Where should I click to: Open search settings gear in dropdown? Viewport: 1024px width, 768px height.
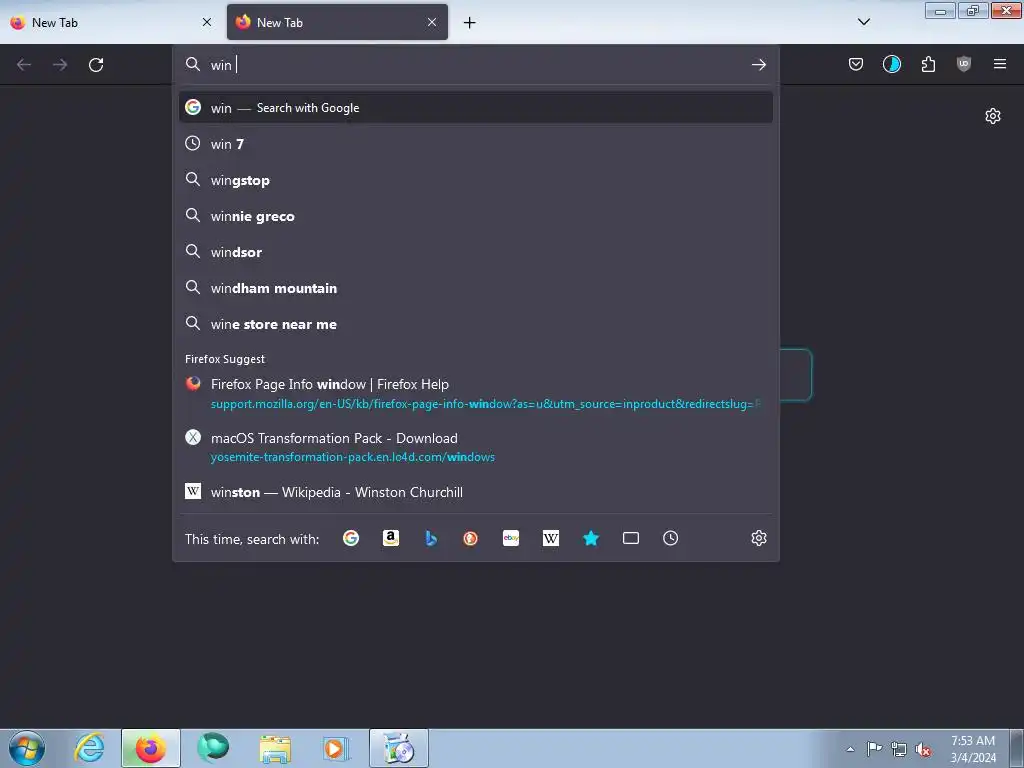tap(759, 538)
